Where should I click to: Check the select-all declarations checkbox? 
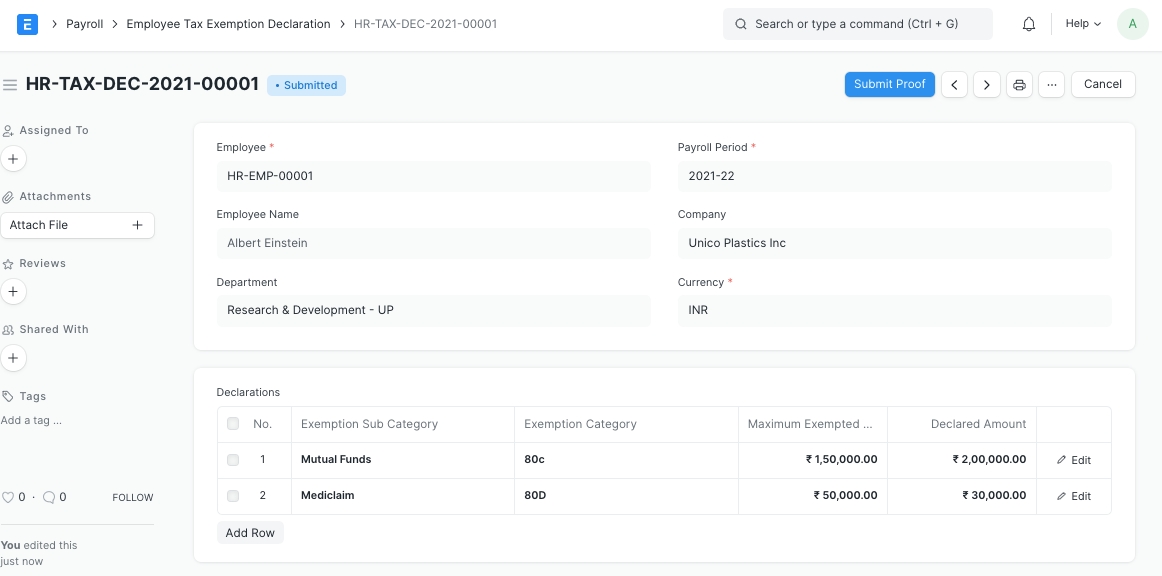[233, 424]
